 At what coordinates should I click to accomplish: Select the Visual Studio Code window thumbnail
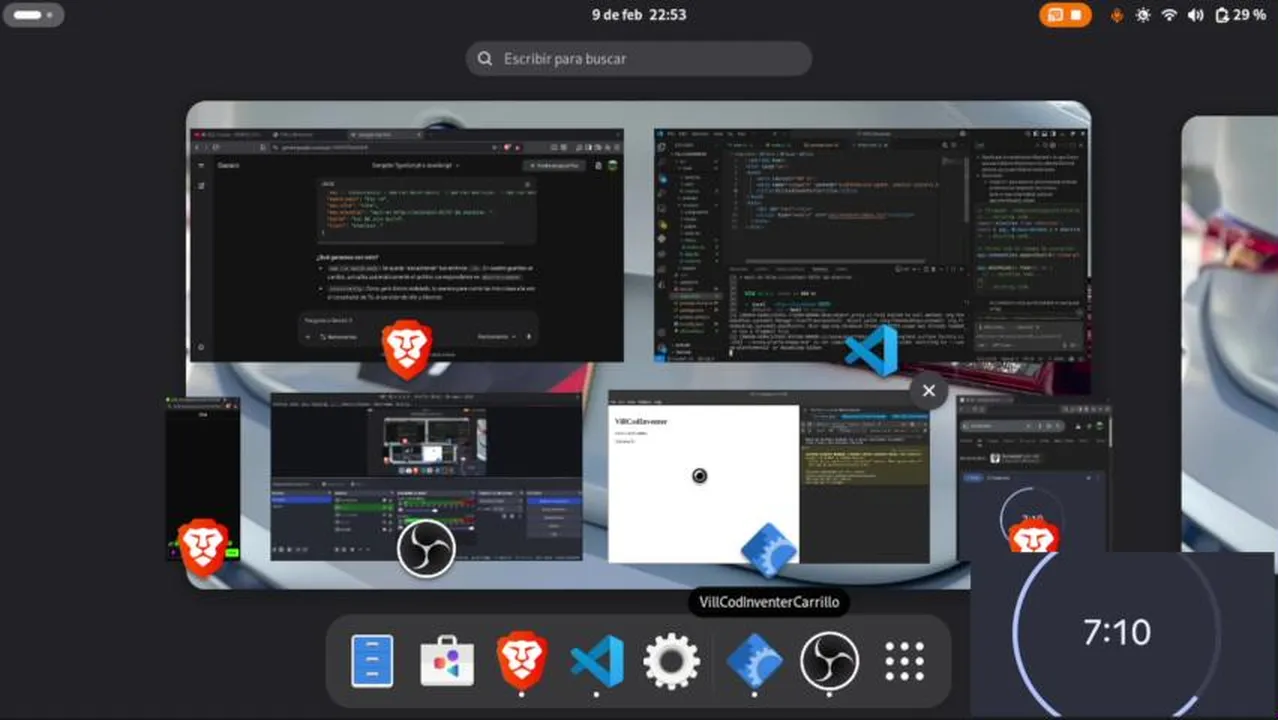tap(872, 243)
